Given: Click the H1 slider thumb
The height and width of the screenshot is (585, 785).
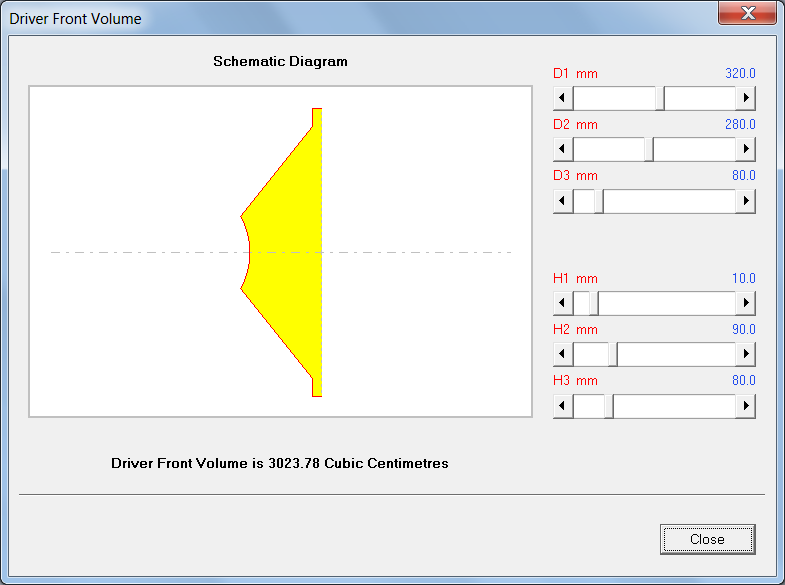Looking at the screenshot, I should pyautogui.click(x=594, y=303).
